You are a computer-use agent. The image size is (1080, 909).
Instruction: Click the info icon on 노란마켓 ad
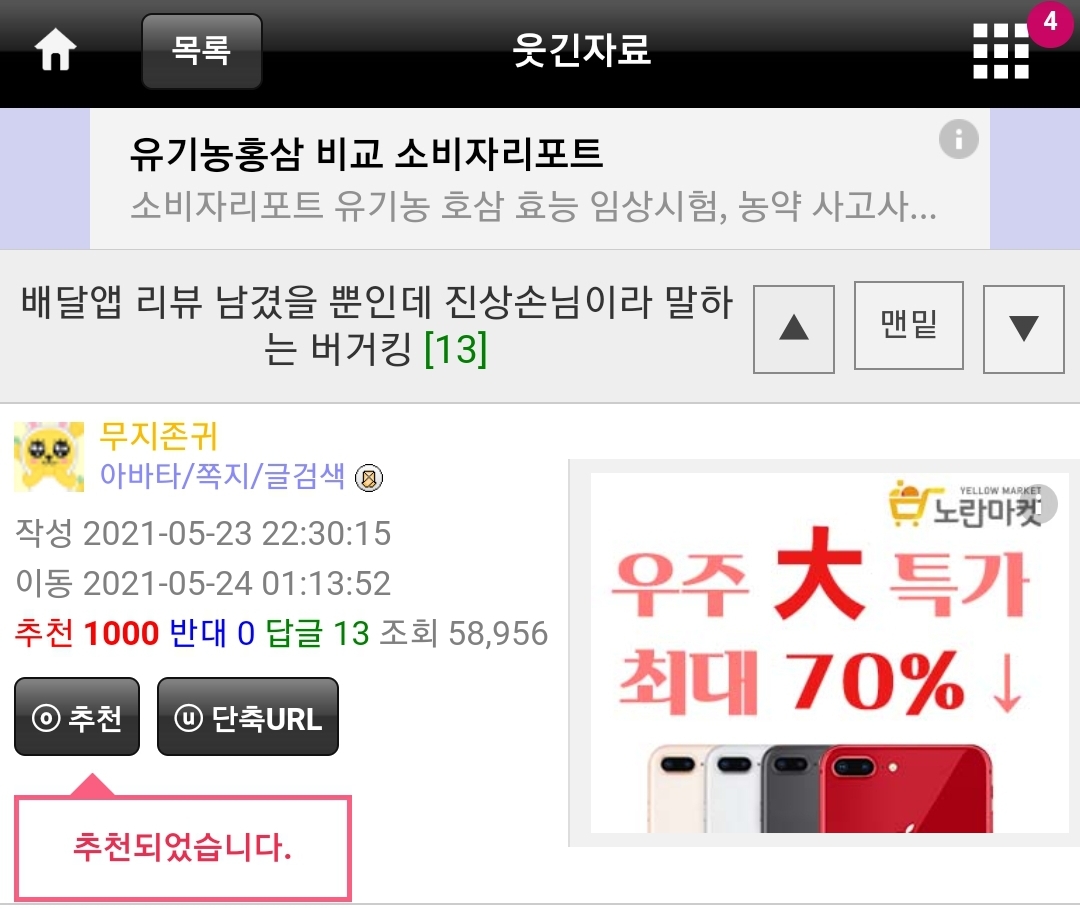click(x=1041, y=504)
